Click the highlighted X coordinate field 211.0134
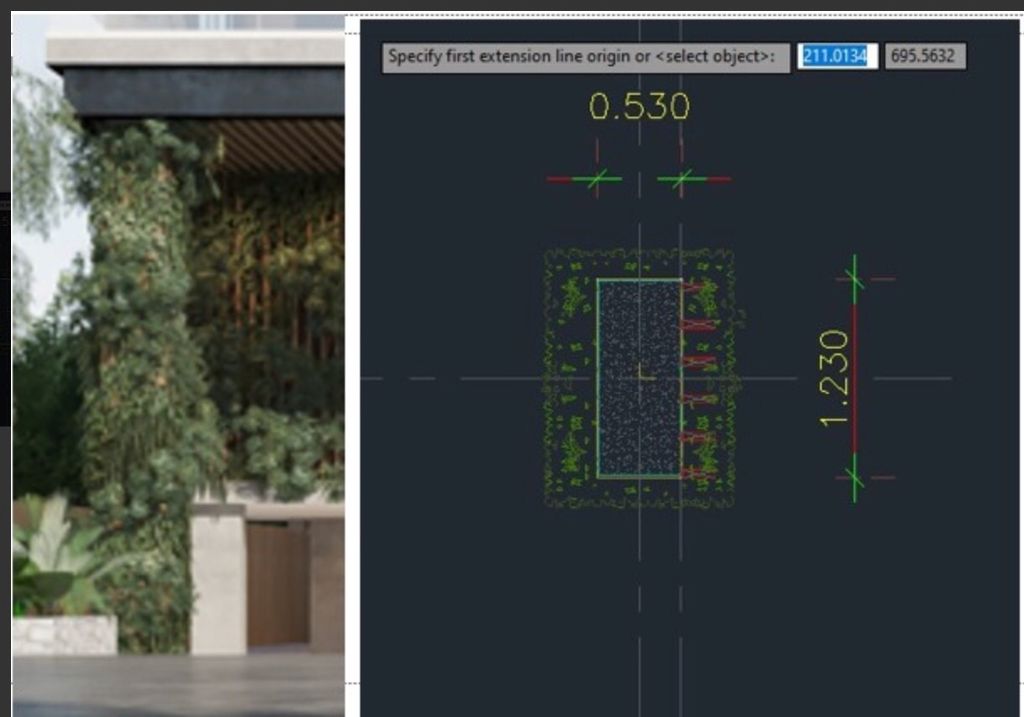 click(837, 56)
